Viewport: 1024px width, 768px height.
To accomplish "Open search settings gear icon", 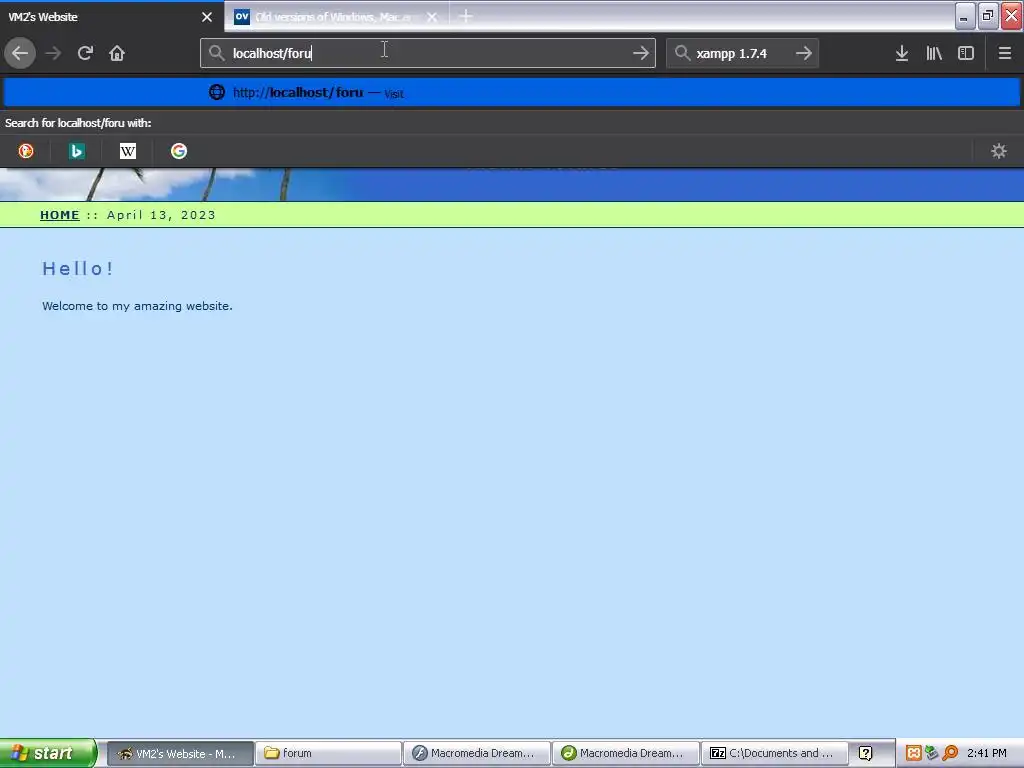I will (999, 152).
